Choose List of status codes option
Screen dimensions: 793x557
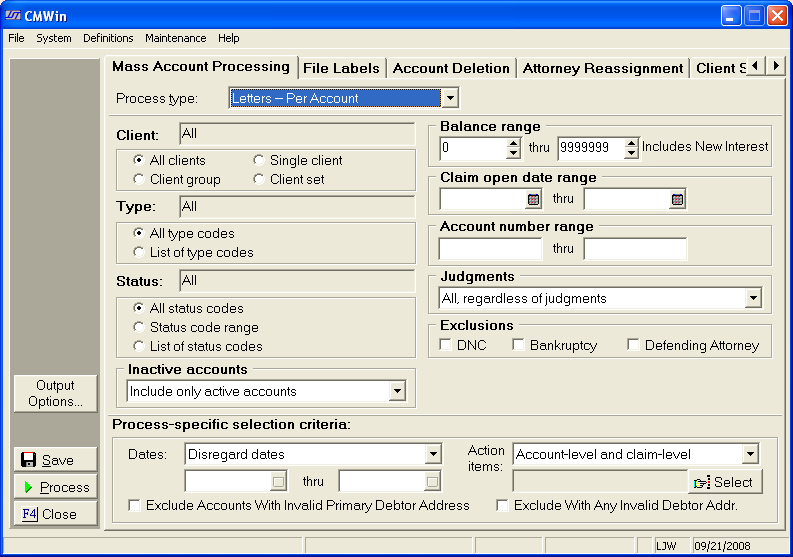coord(140,346)
